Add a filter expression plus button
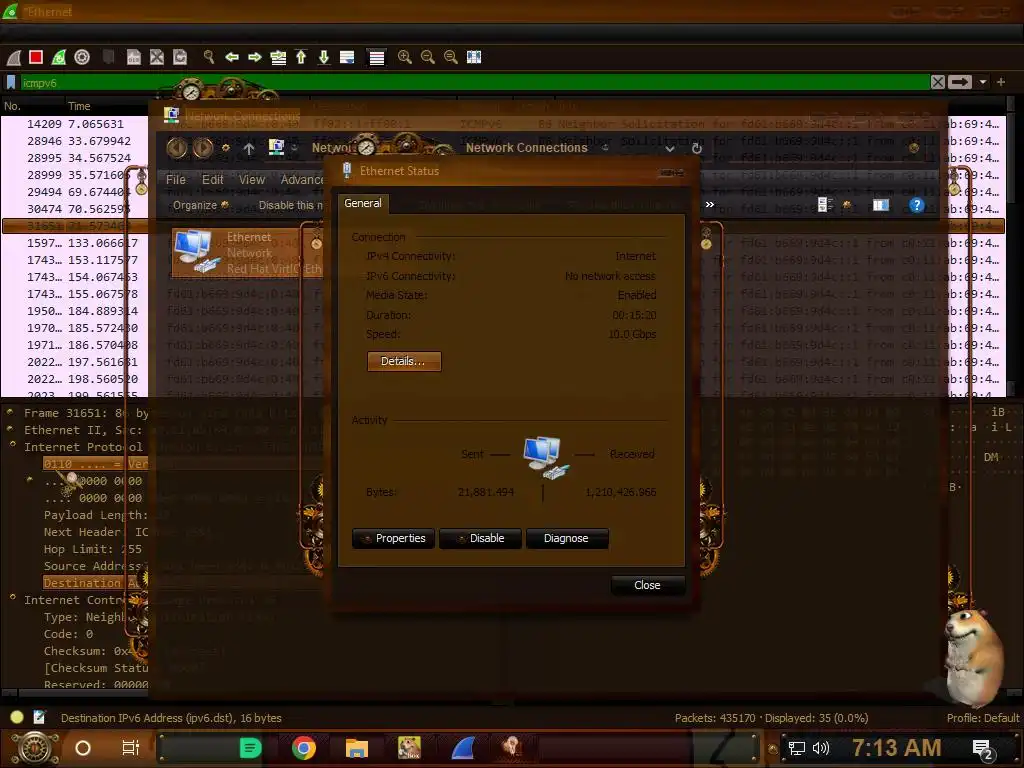The width and height of the screenshot is (1024, 768). point(1000,82)
